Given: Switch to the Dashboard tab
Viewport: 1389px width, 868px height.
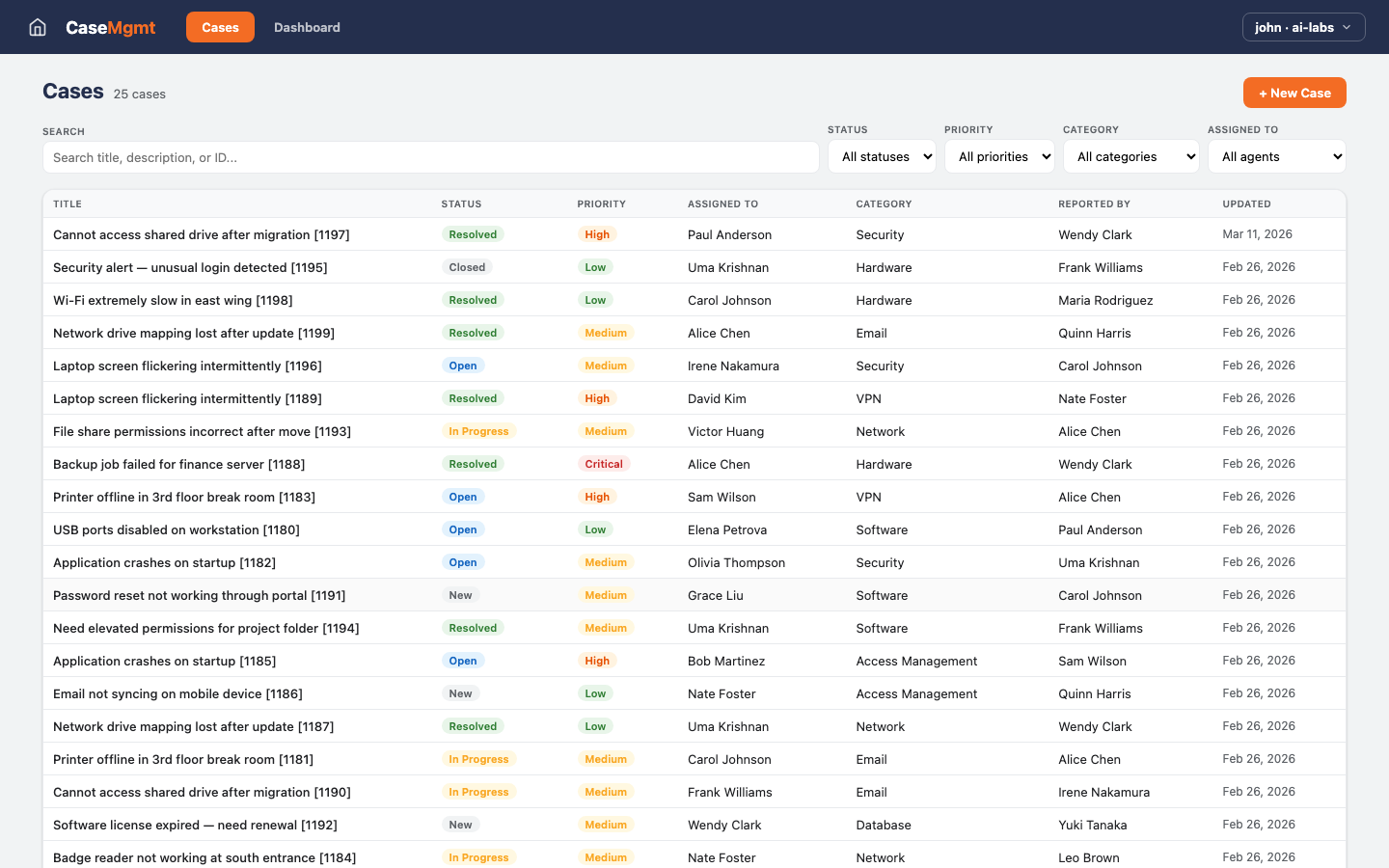Looking at the screenshot, I should 307,27.
